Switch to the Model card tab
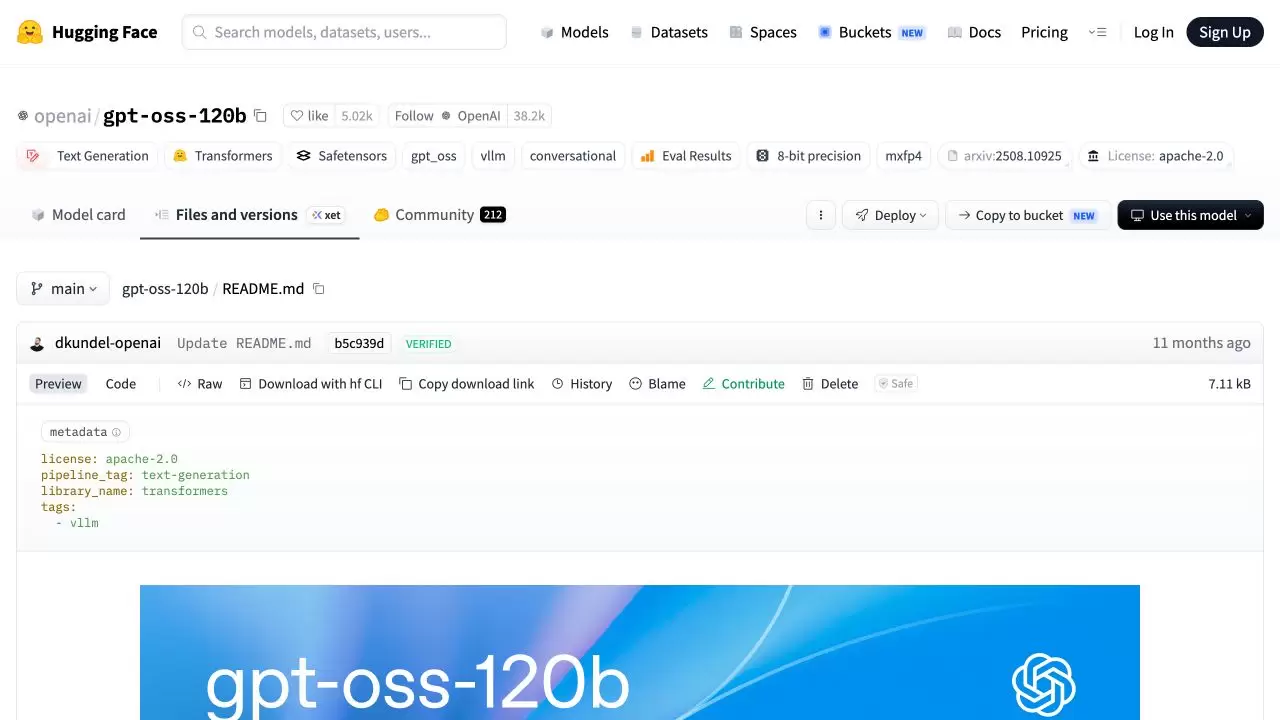Viewport: 1280px width, 720px height. click(x=78, y=215)
